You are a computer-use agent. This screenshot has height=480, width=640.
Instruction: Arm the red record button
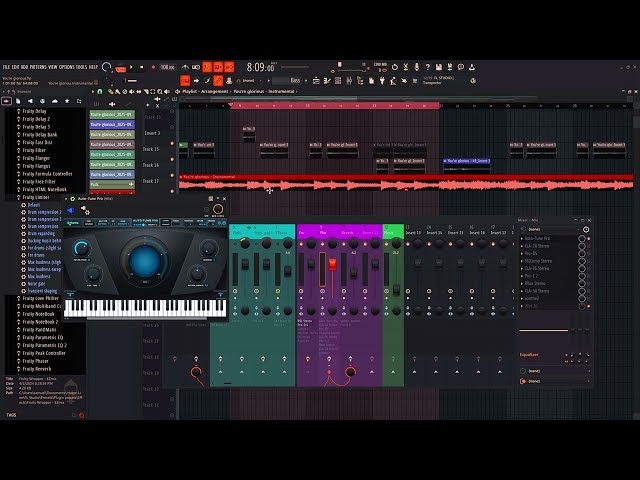pyautogui.click(x=153, y=67)
